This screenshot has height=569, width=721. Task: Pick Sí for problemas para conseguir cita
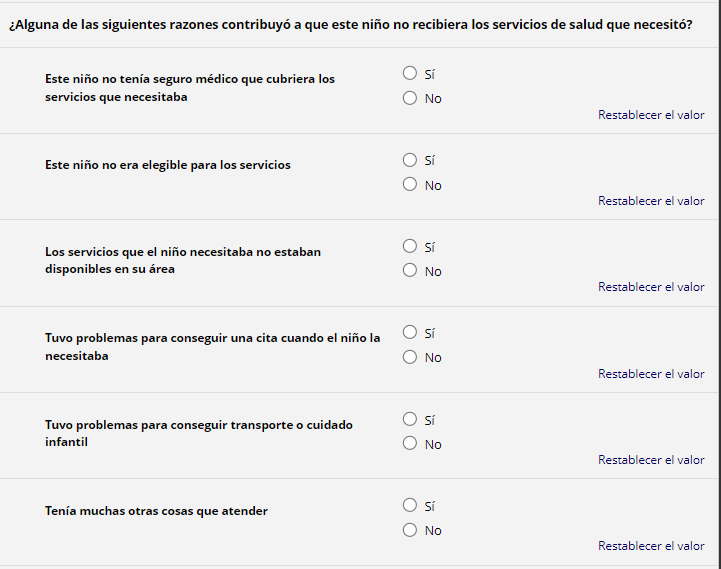(409, 332)
